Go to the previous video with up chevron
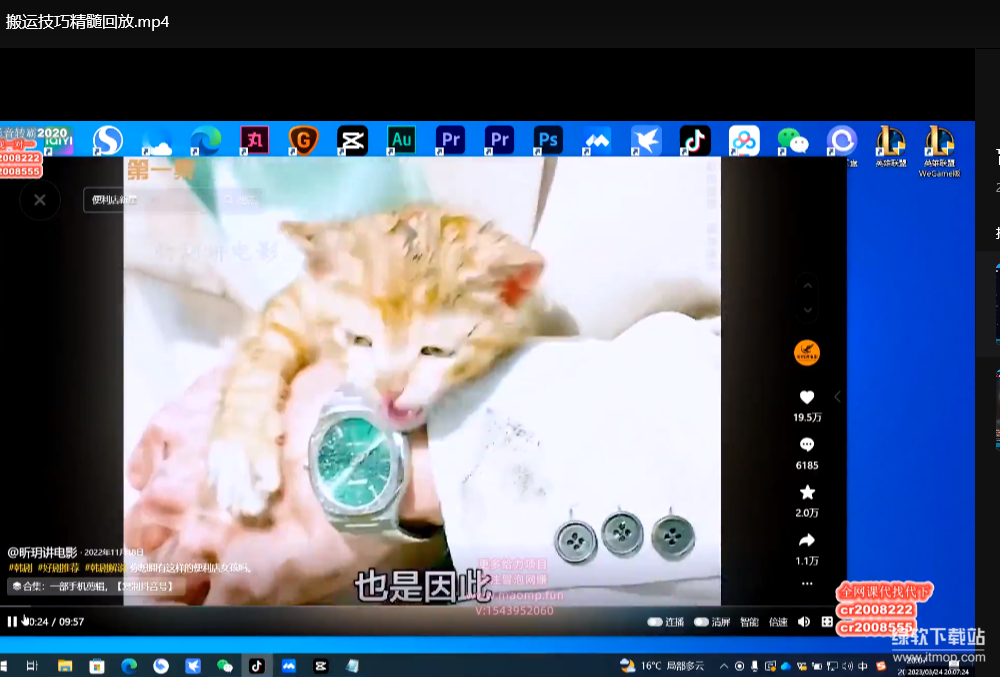The width and height of the screenshot is (1000, 677). [x=807, y=286]
